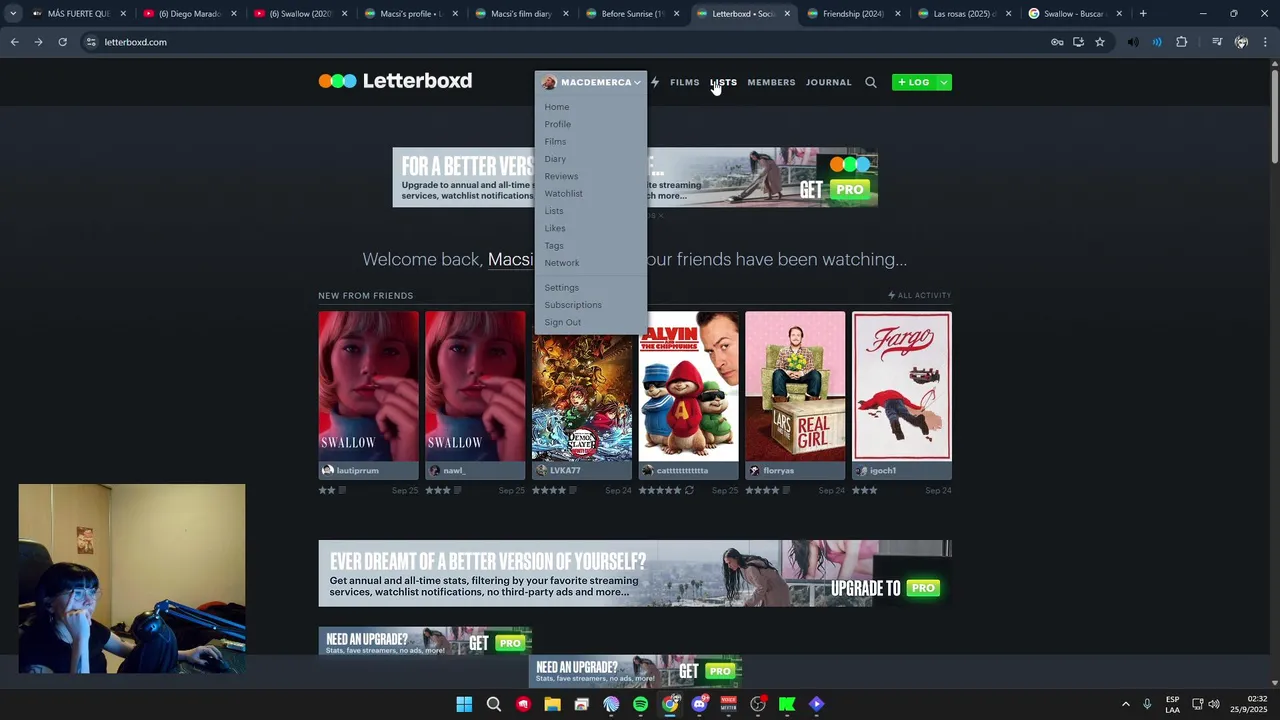Collapse the MACDEMERCA account dropdown
This screenshot has width=1280, height=720.
pyautogui.click(x=591, y=82)
